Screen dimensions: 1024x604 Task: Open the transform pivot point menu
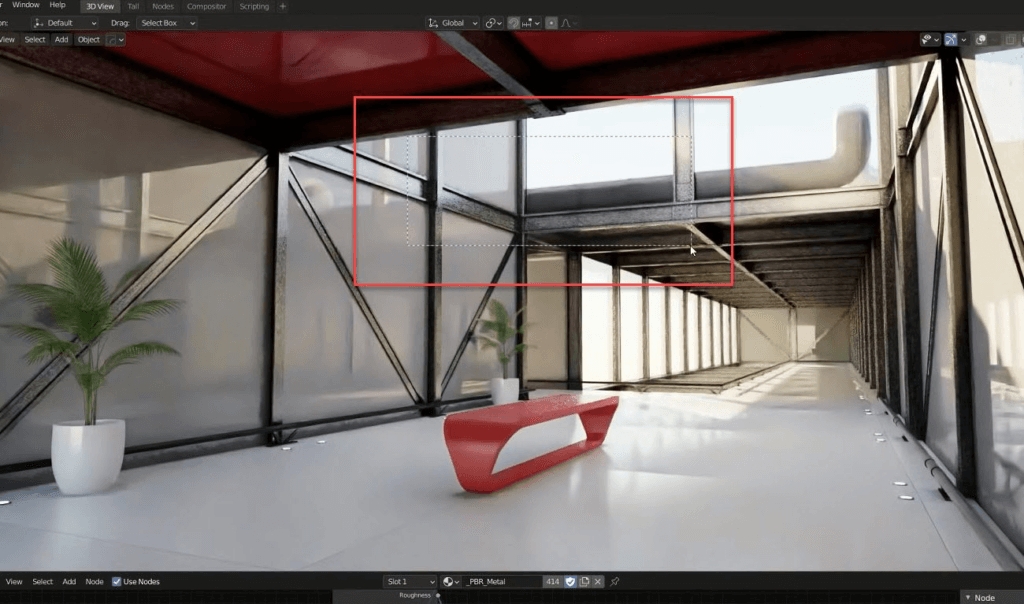pos(494,23)
